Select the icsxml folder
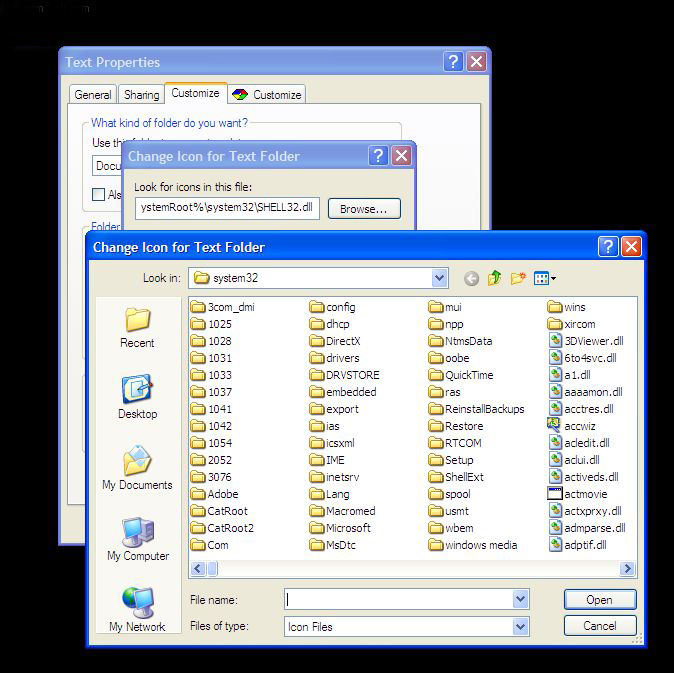 332,443
